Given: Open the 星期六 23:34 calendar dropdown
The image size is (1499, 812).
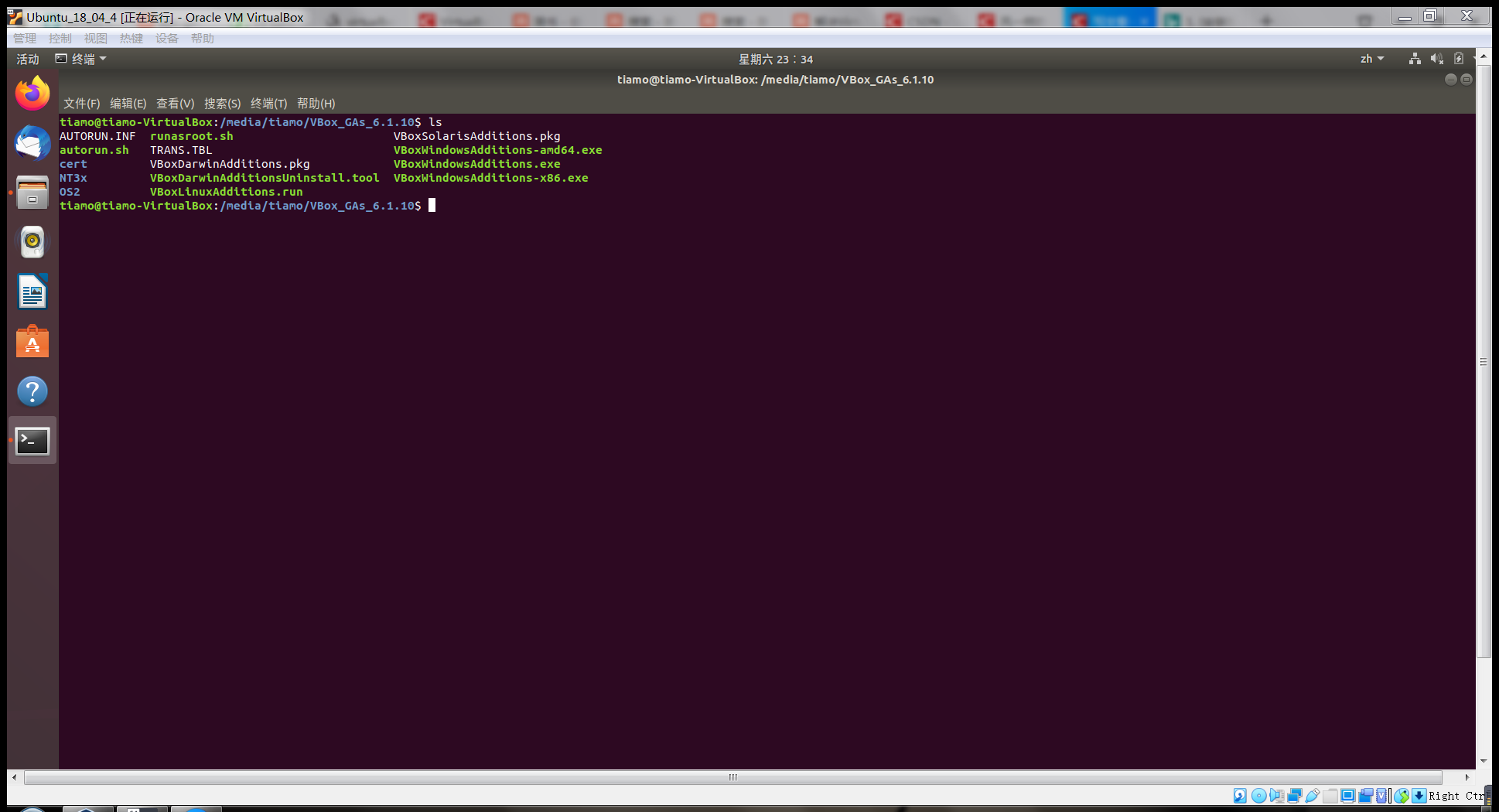Looking at the screenshot, I should click(775, 59).
